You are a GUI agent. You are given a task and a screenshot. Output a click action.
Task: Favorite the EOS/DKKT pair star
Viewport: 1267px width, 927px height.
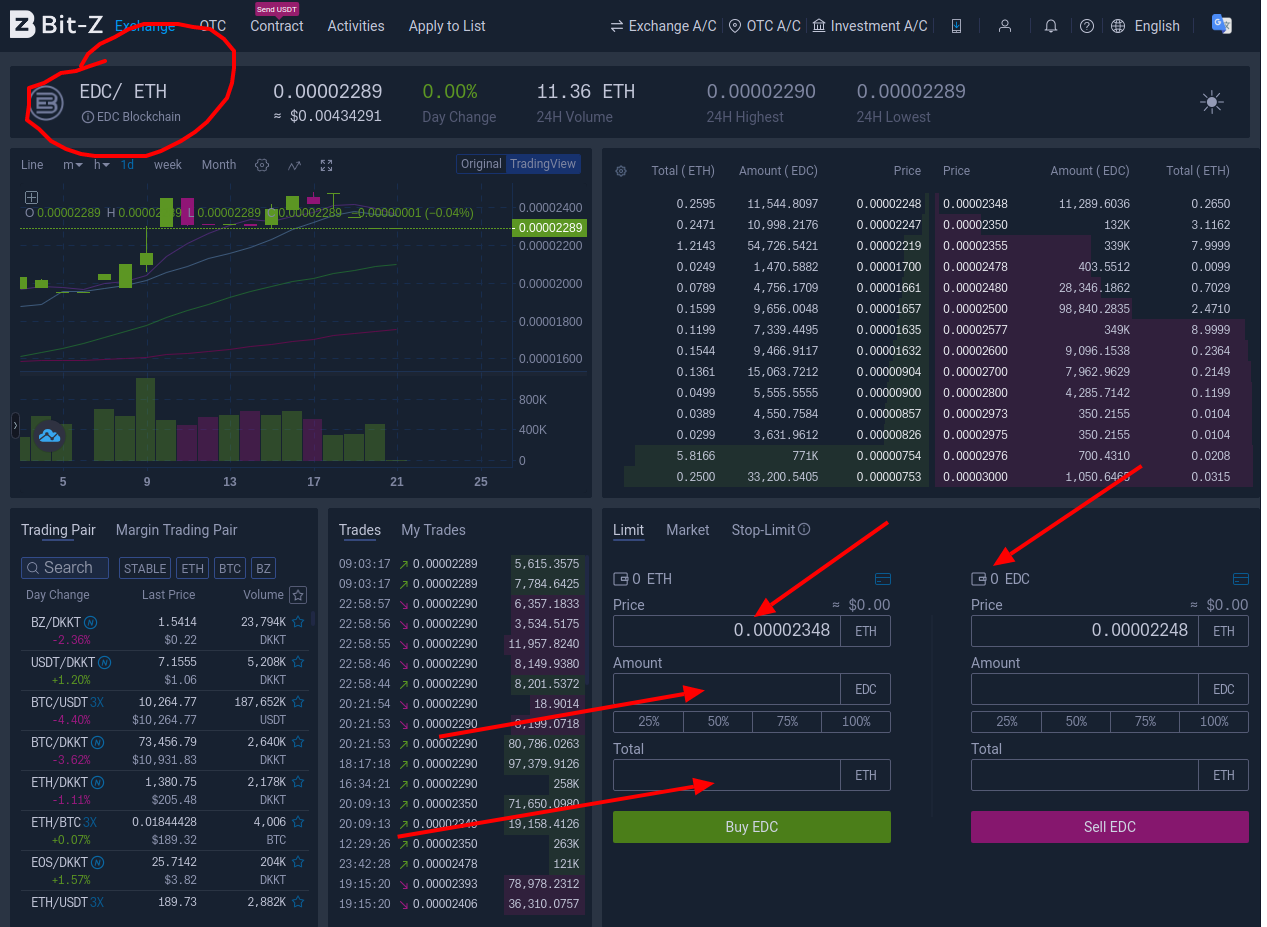point(298,862)
